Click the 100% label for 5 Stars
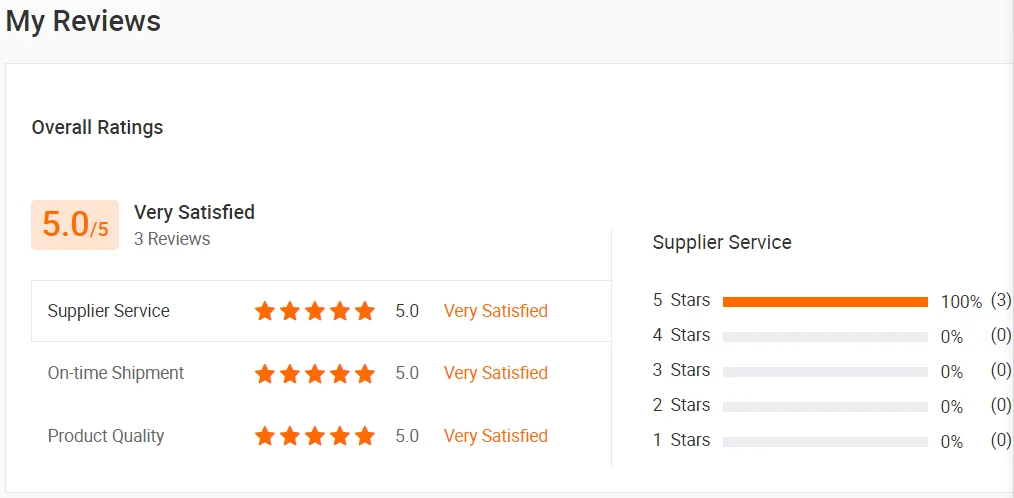 click(961, 302)
